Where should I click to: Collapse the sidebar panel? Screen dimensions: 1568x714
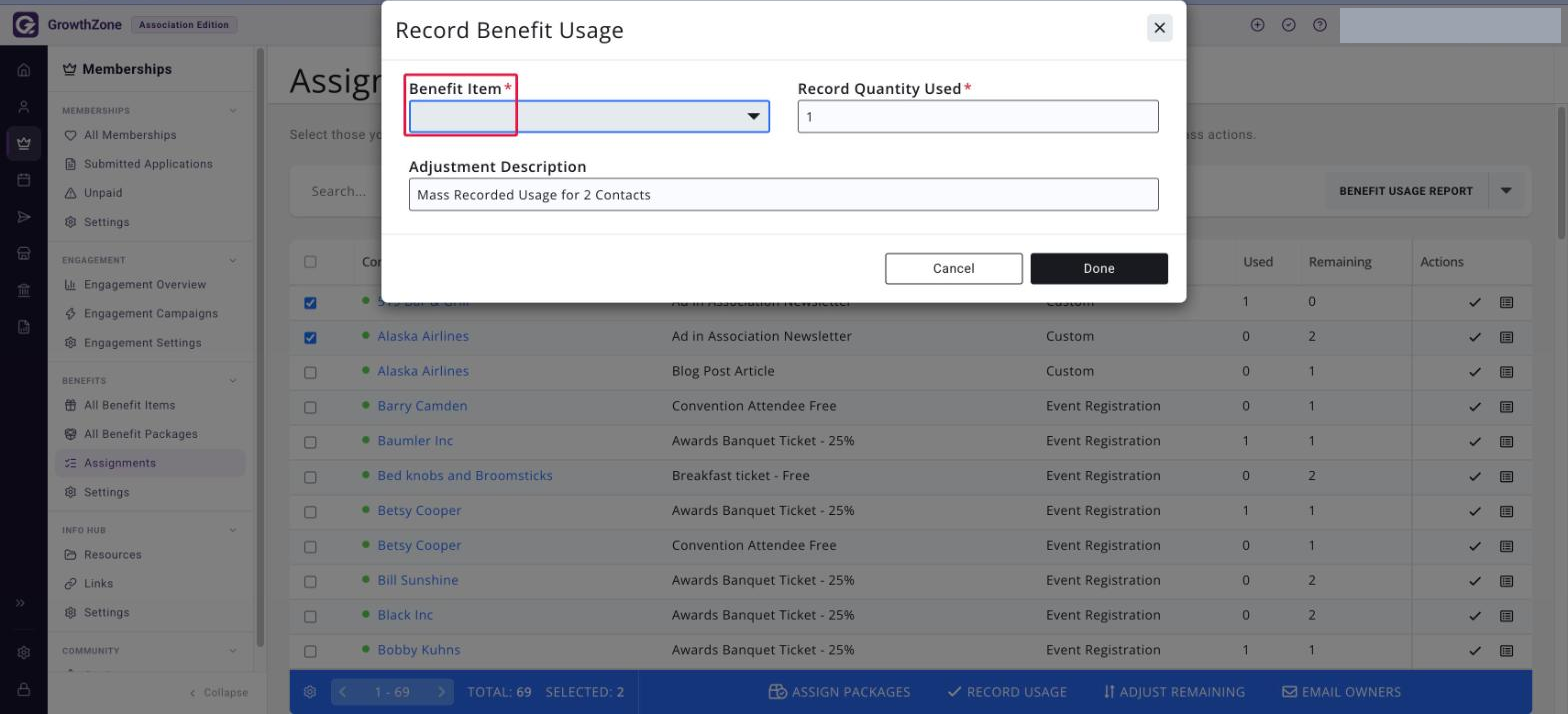219,692
